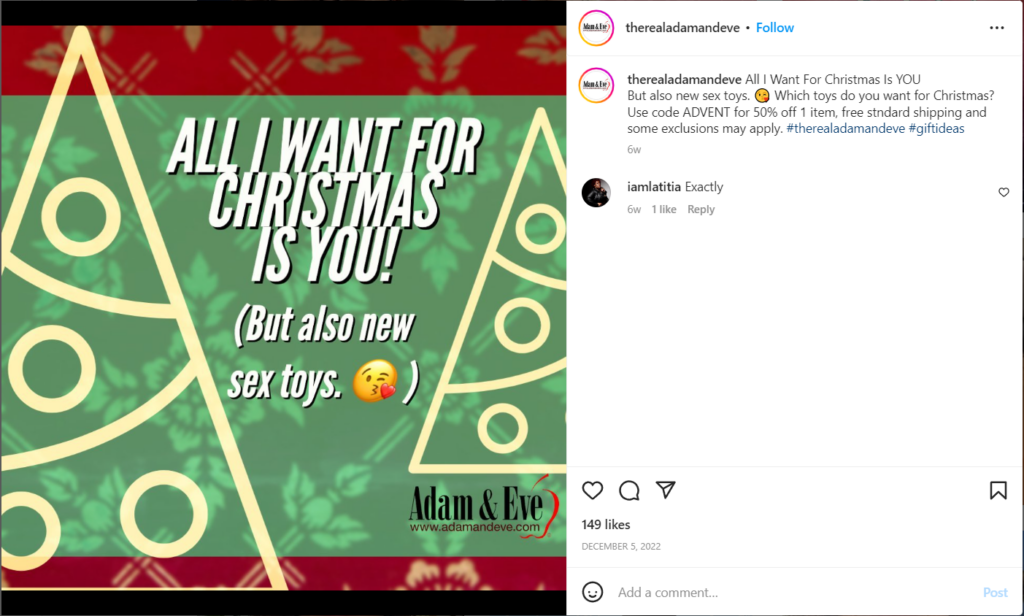
Task: Click the Adam & Eve avatar beside the caption
Action: [597, 85]
